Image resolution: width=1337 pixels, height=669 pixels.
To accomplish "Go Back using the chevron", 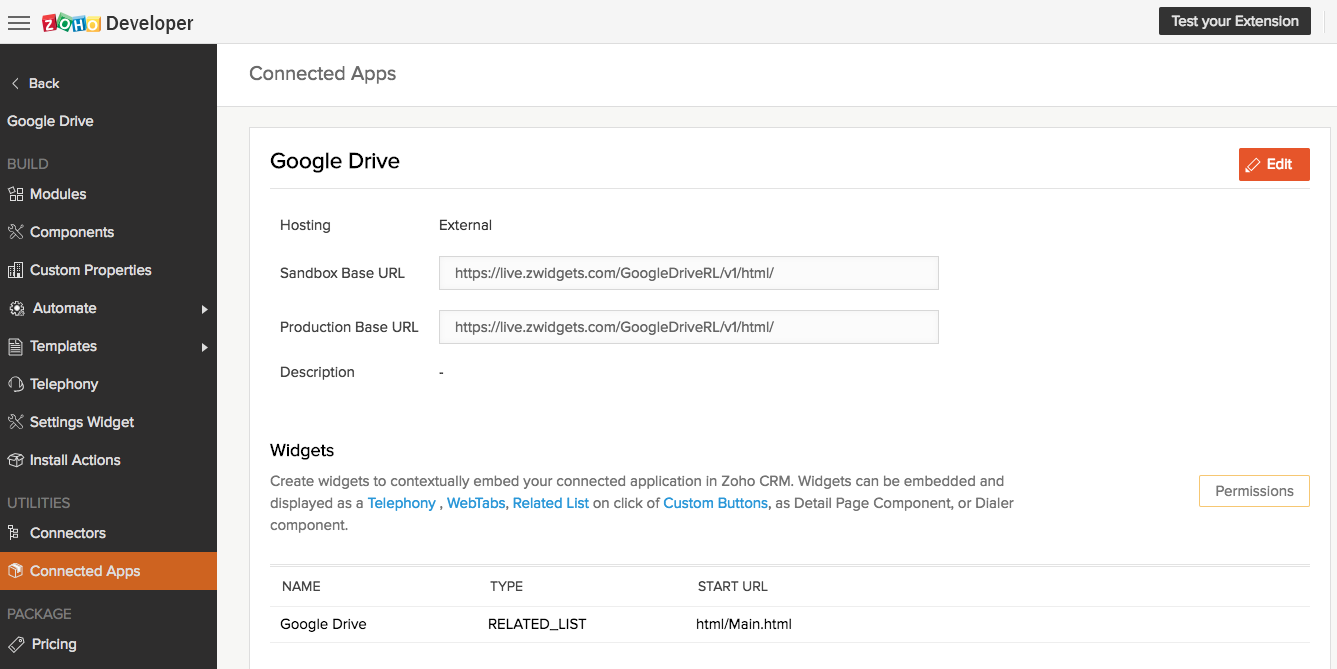I will tap(15, 83).
